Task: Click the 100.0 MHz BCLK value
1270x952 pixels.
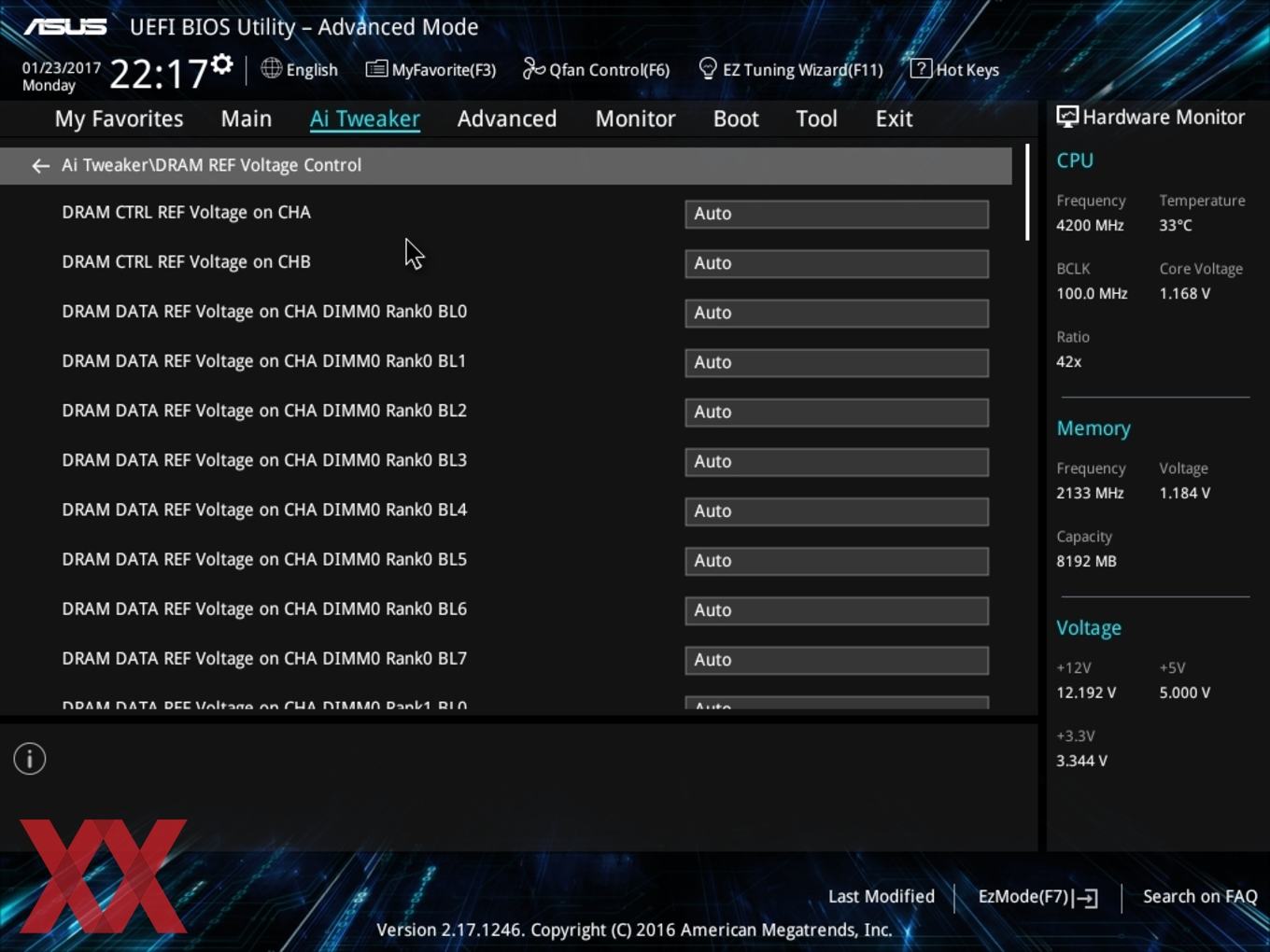Action: click(1092, 293)
